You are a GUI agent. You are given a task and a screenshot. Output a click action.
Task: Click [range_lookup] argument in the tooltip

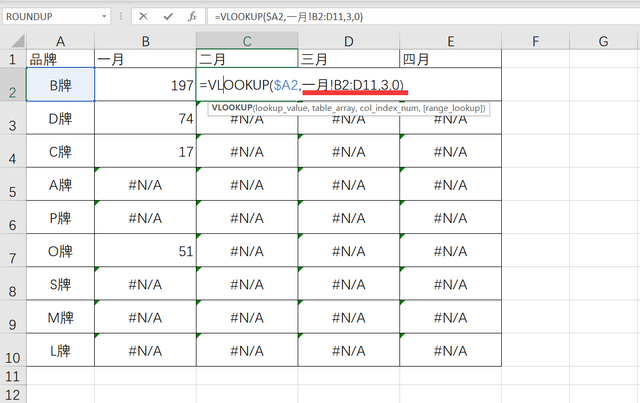tap(454, 108)
